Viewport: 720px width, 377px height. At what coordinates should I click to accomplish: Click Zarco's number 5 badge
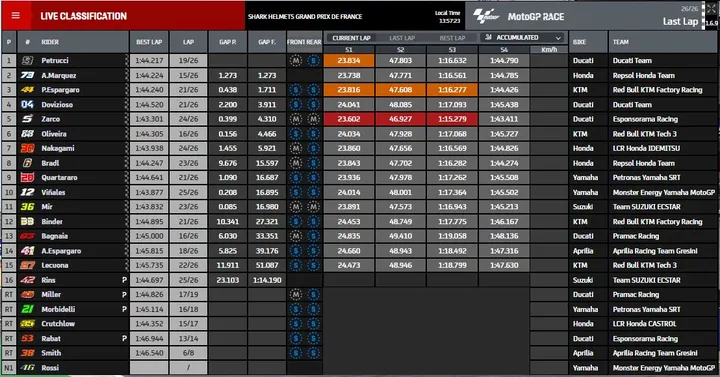(28, 119)
